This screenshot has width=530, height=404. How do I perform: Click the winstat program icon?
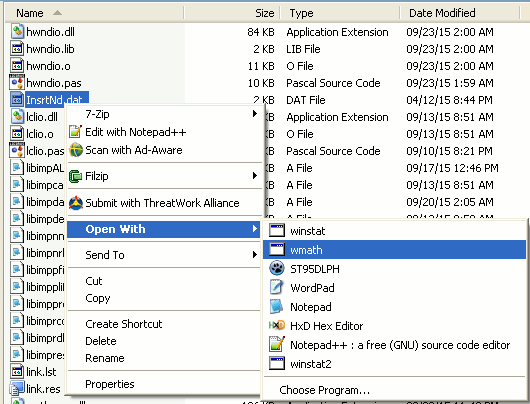click(x=277, y=231)
